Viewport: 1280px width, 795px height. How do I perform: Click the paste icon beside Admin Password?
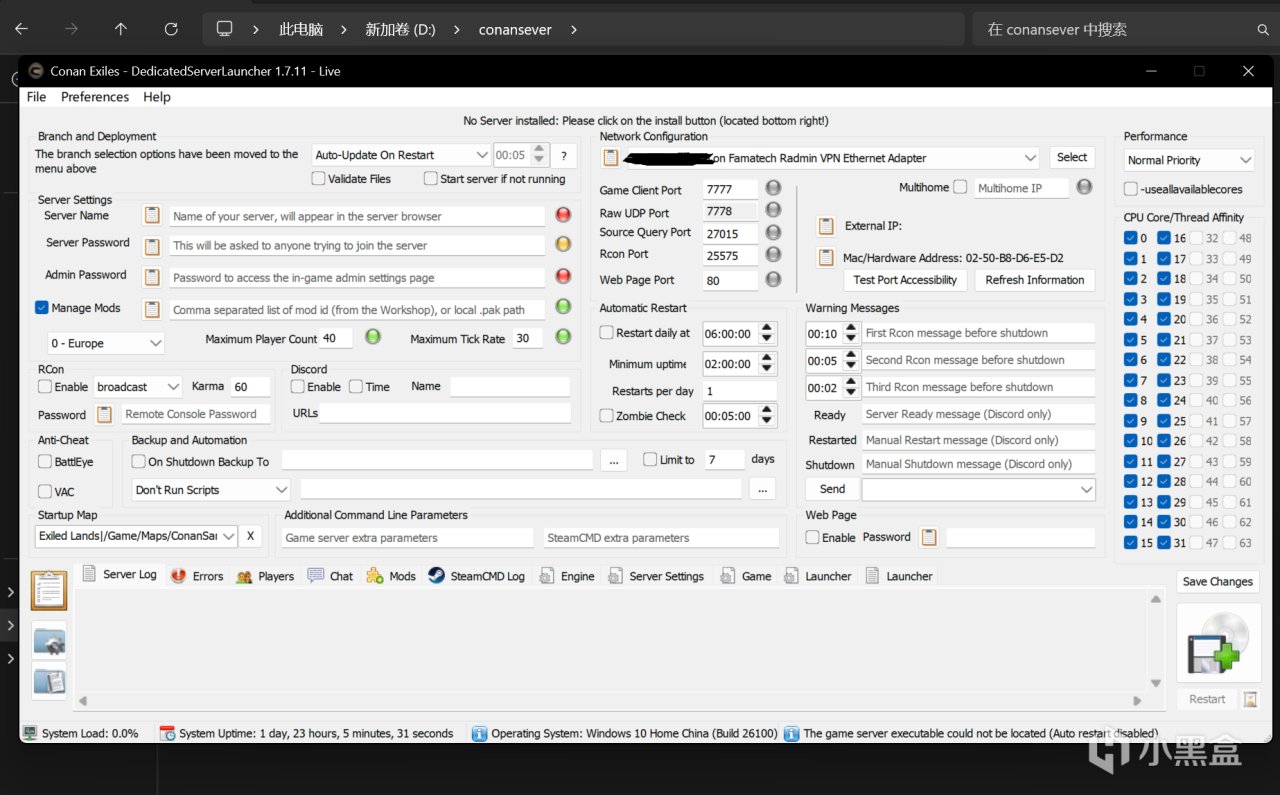coord(152,277)
